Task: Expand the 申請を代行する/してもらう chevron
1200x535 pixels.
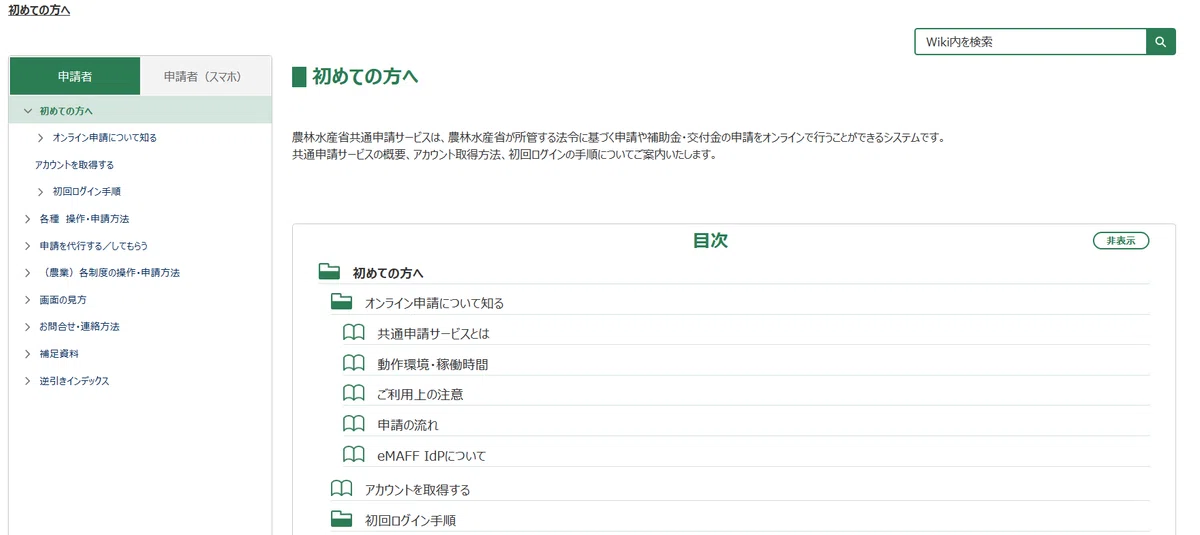Action: (x=27, y=245)
